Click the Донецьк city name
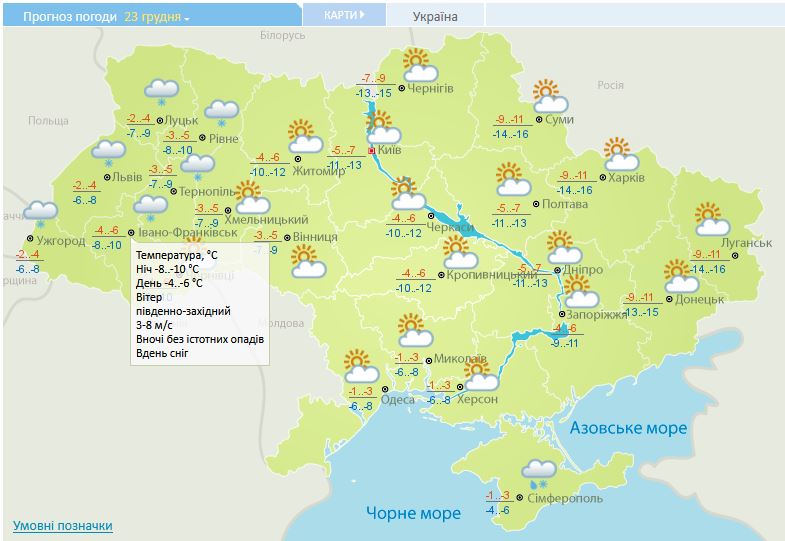The width and height of the screenshot is (785, 541). click(x=699, y=299)
